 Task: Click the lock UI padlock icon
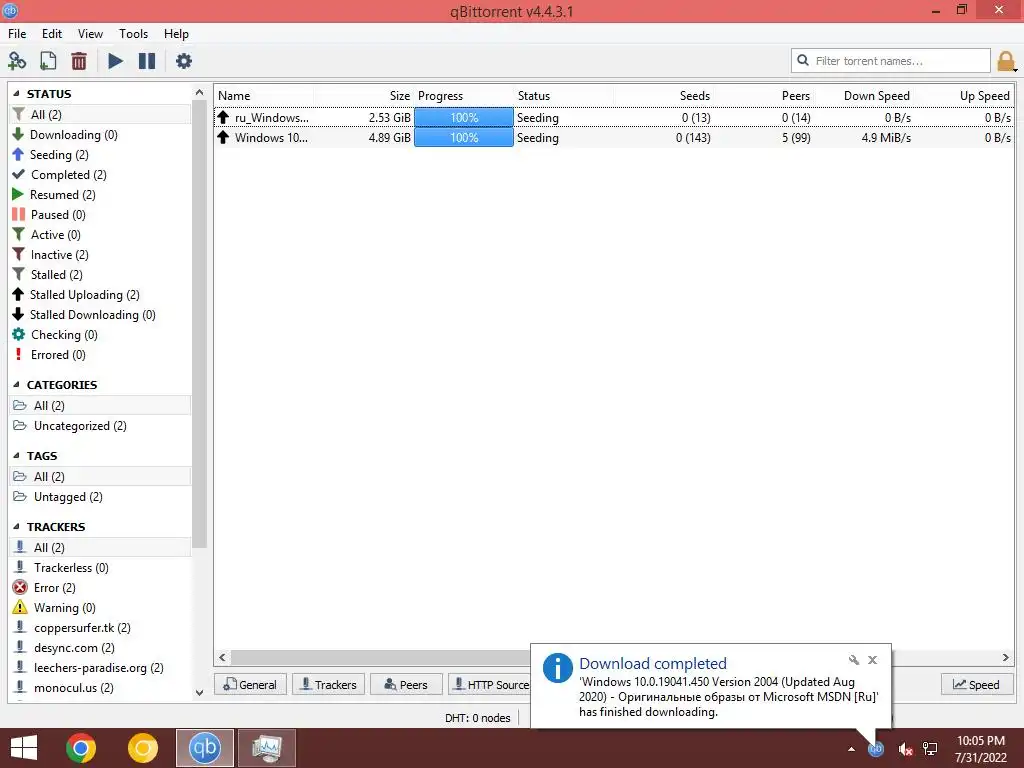pos(1006,61)
